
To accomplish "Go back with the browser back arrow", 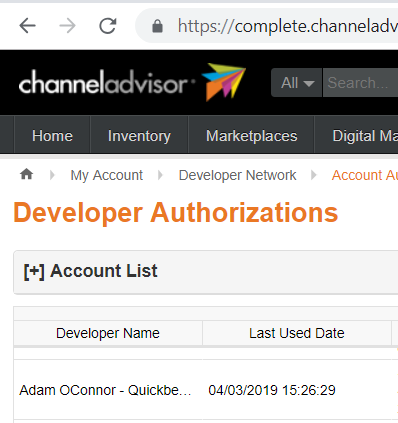I will pos(27,26).
